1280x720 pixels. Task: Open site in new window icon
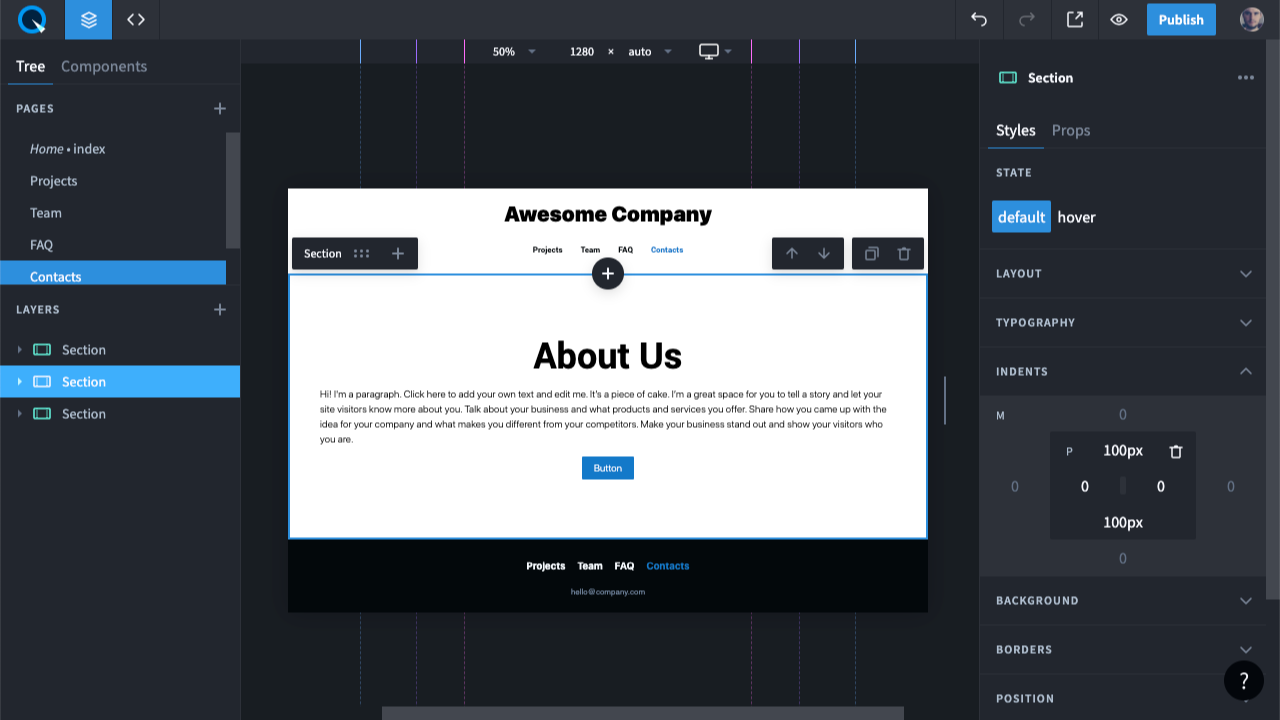1075,20
